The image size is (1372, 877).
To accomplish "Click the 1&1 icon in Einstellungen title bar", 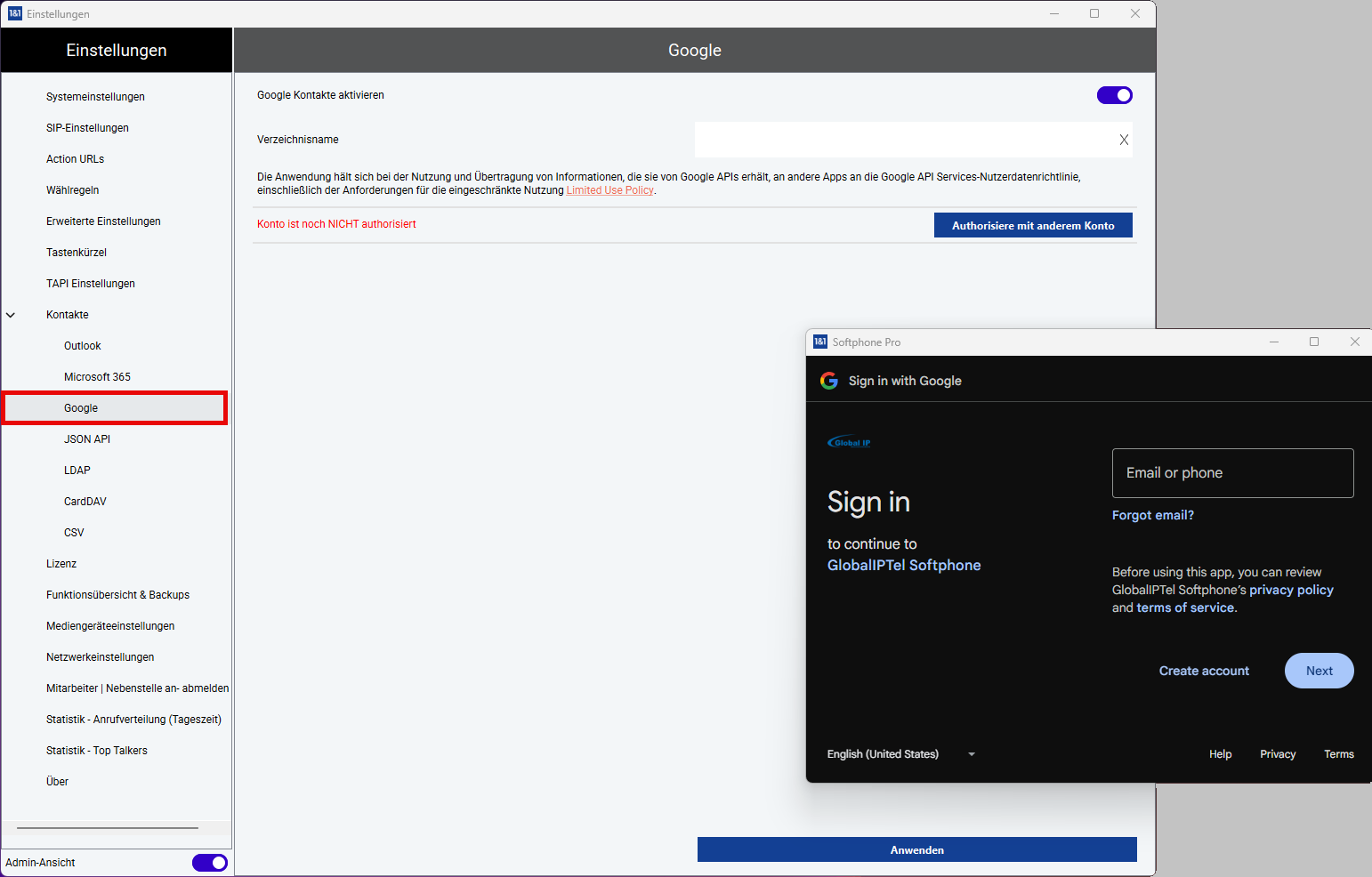I will coord(14,13).
